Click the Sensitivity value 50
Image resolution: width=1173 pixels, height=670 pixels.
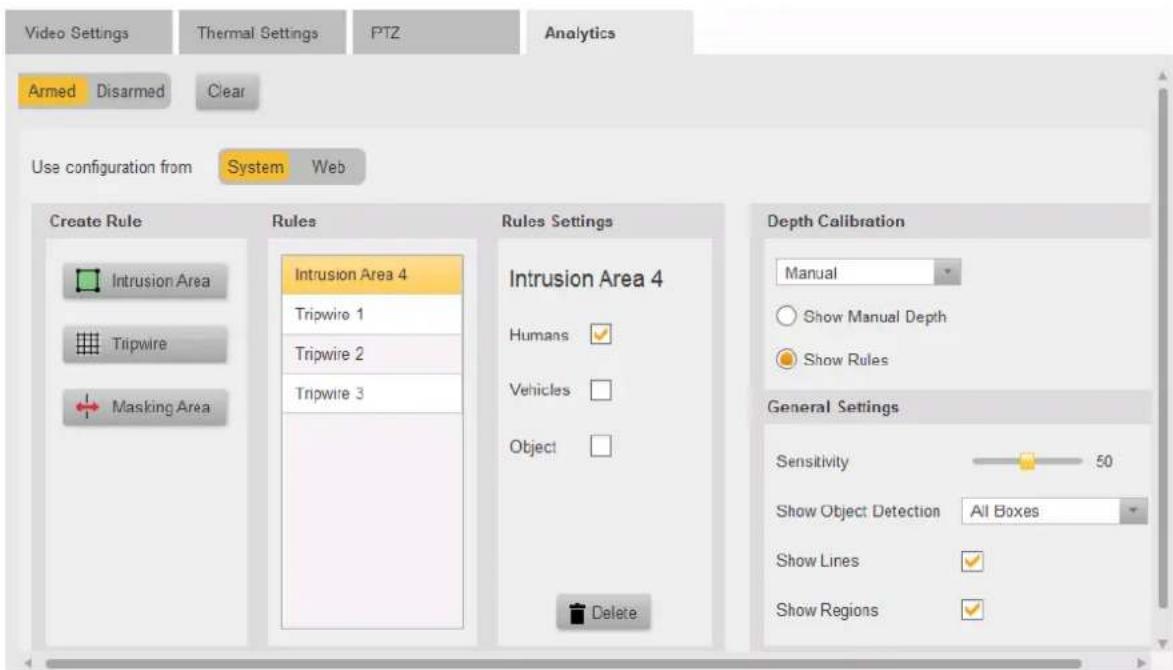pos(1104,461)
